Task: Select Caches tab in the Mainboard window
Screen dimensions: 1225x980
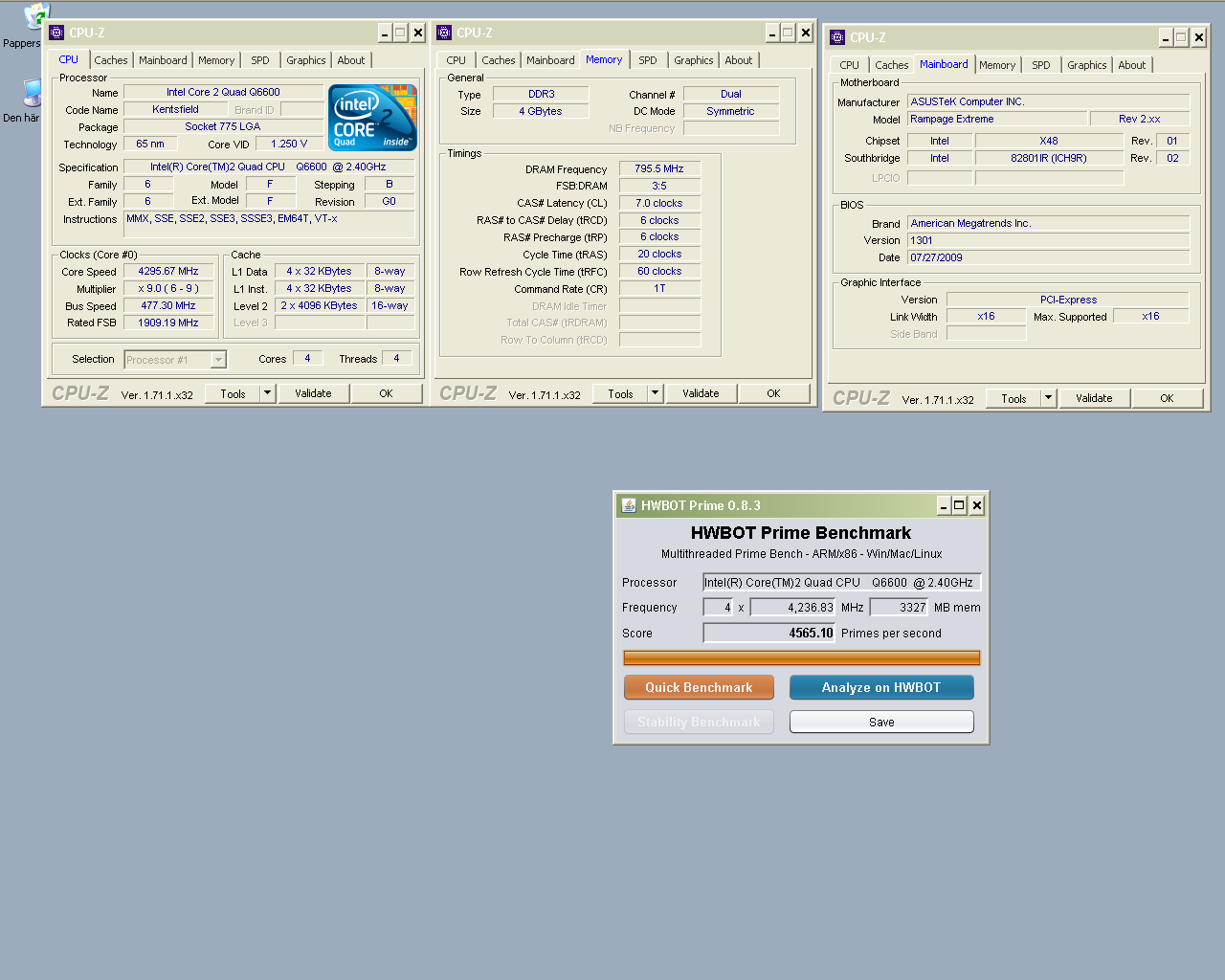Action: (x=892, y=65)
